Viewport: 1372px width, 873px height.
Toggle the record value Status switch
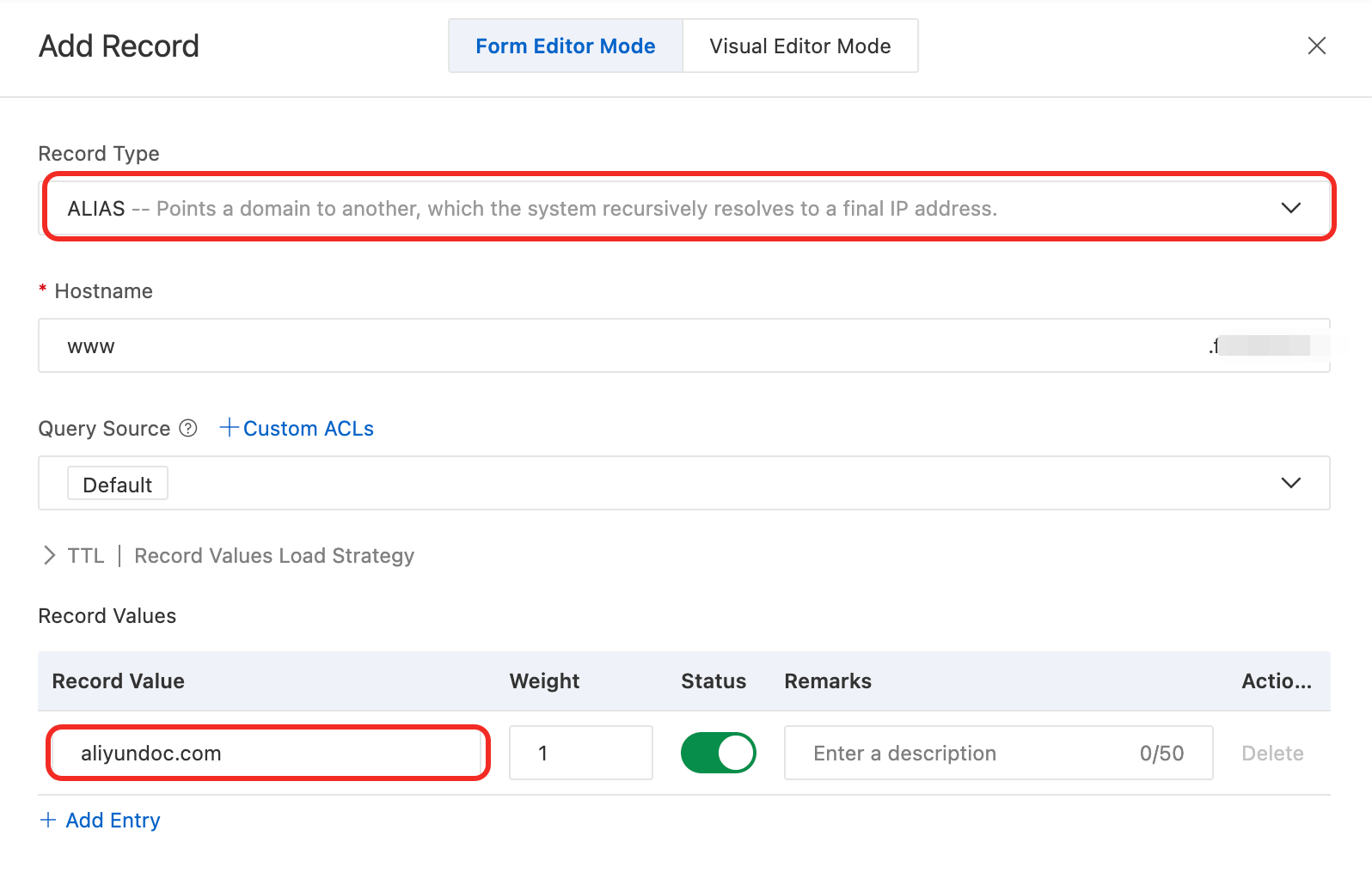click(x=718, y=753)
